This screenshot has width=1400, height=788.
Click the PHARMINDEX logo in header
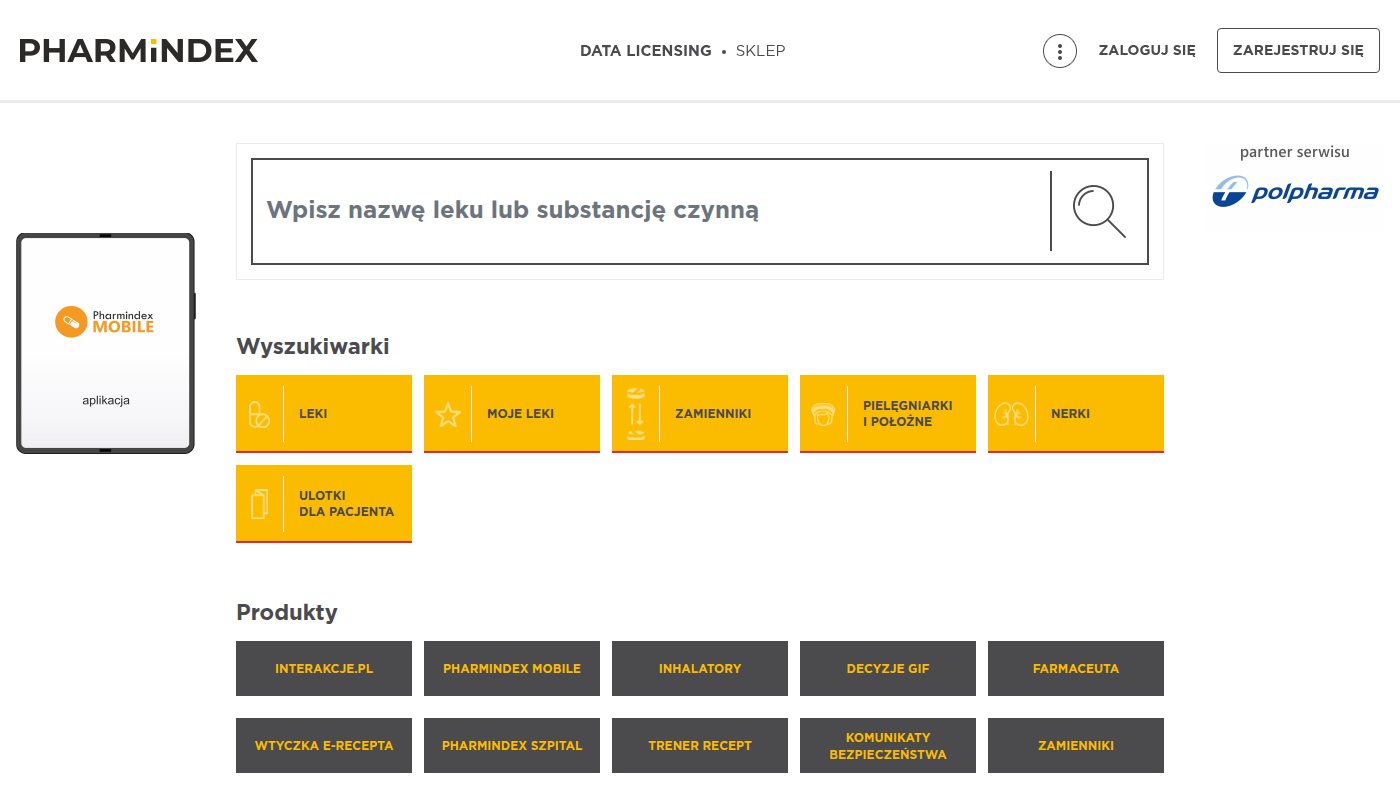coord(139,50)
